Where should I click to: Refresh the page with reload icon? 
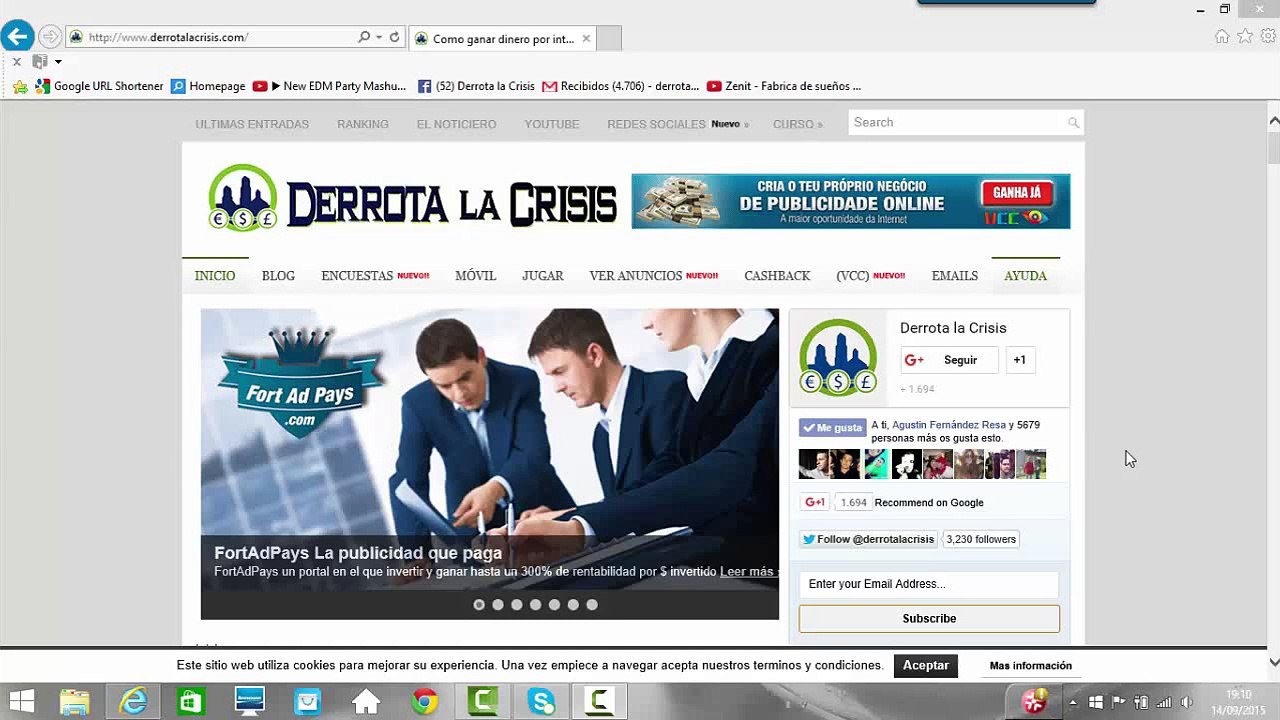395,37
